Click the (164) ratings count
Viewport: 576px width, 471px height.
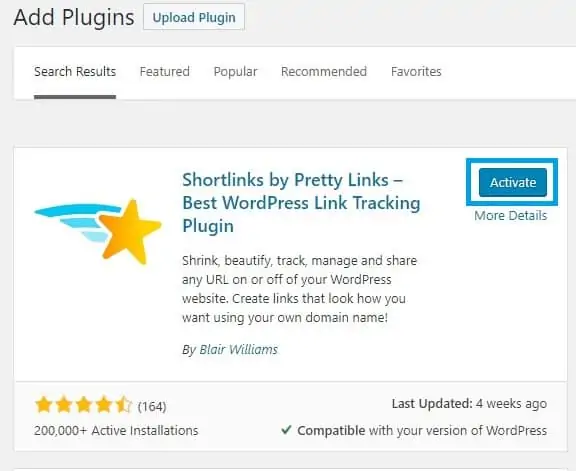pyautogui.click(x=152, y=406)
